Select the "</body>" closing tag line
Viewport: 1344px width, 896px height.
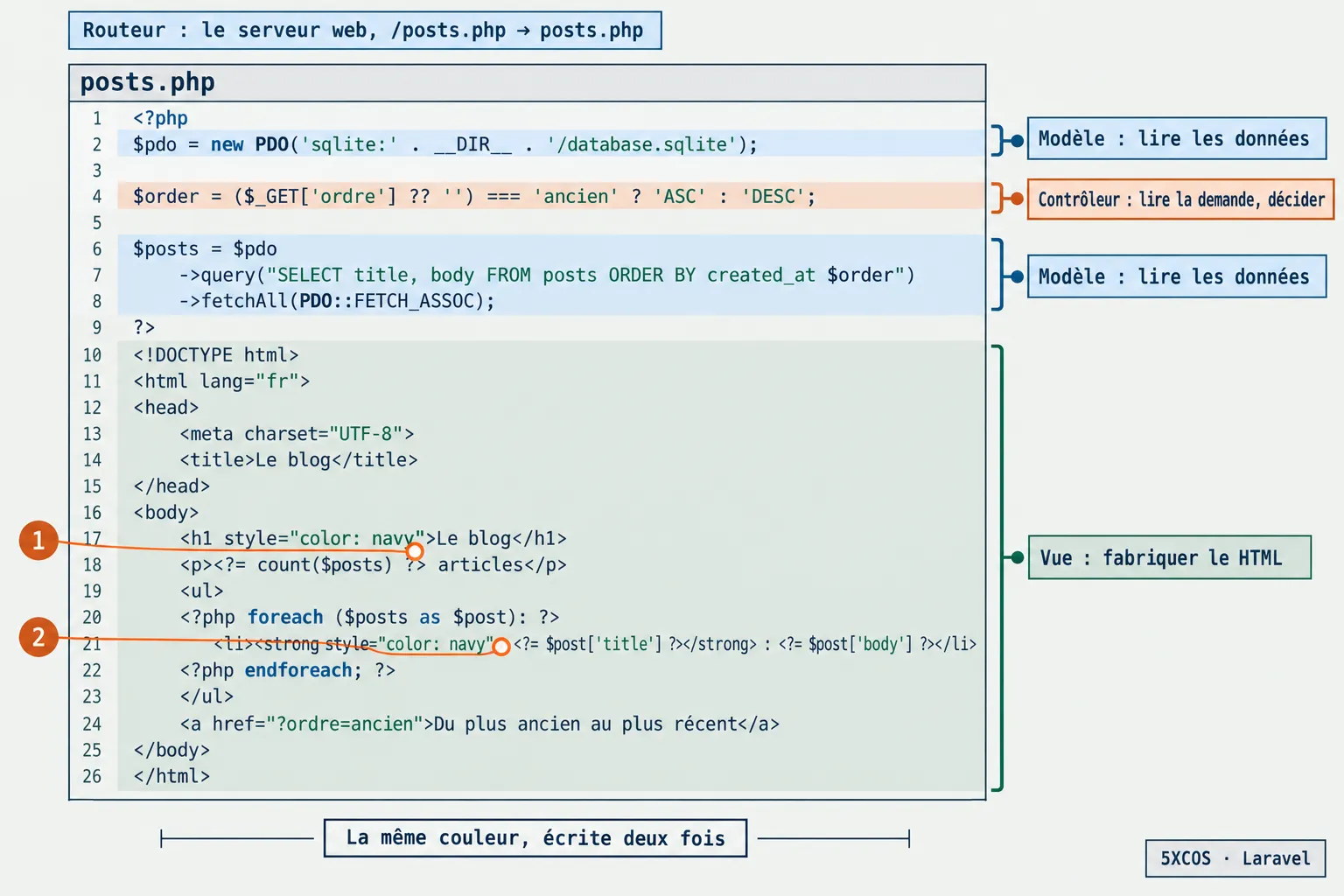[x=171, y=751]
